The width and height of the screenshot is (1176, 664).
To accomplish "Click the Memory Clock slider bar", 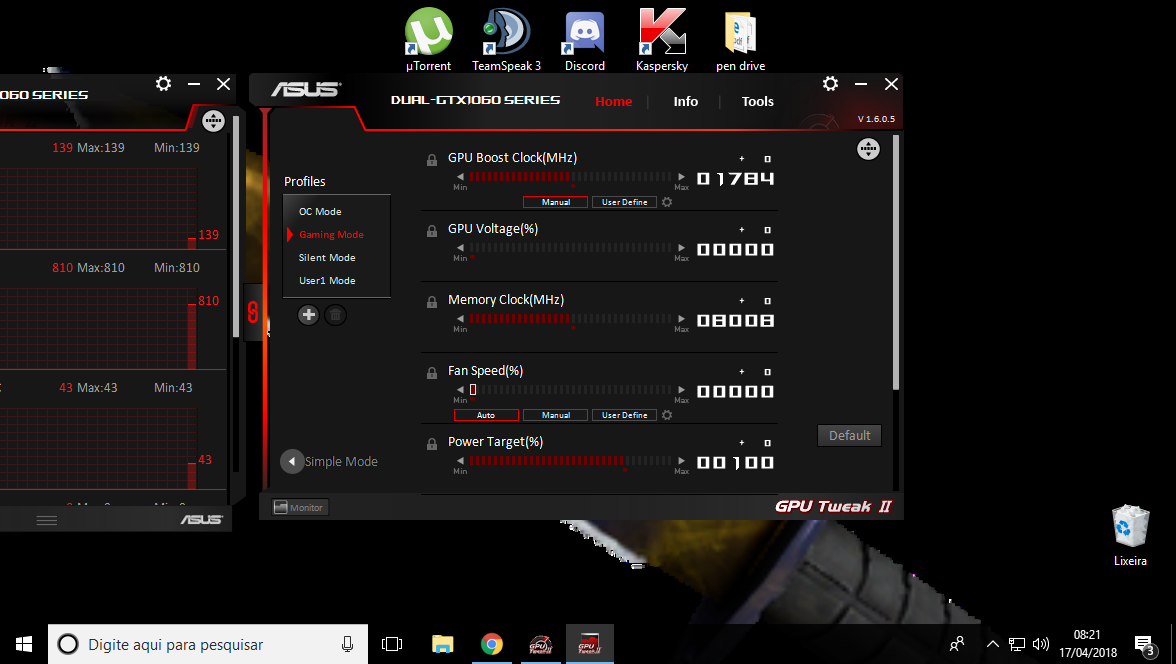I will pos(570,319).
